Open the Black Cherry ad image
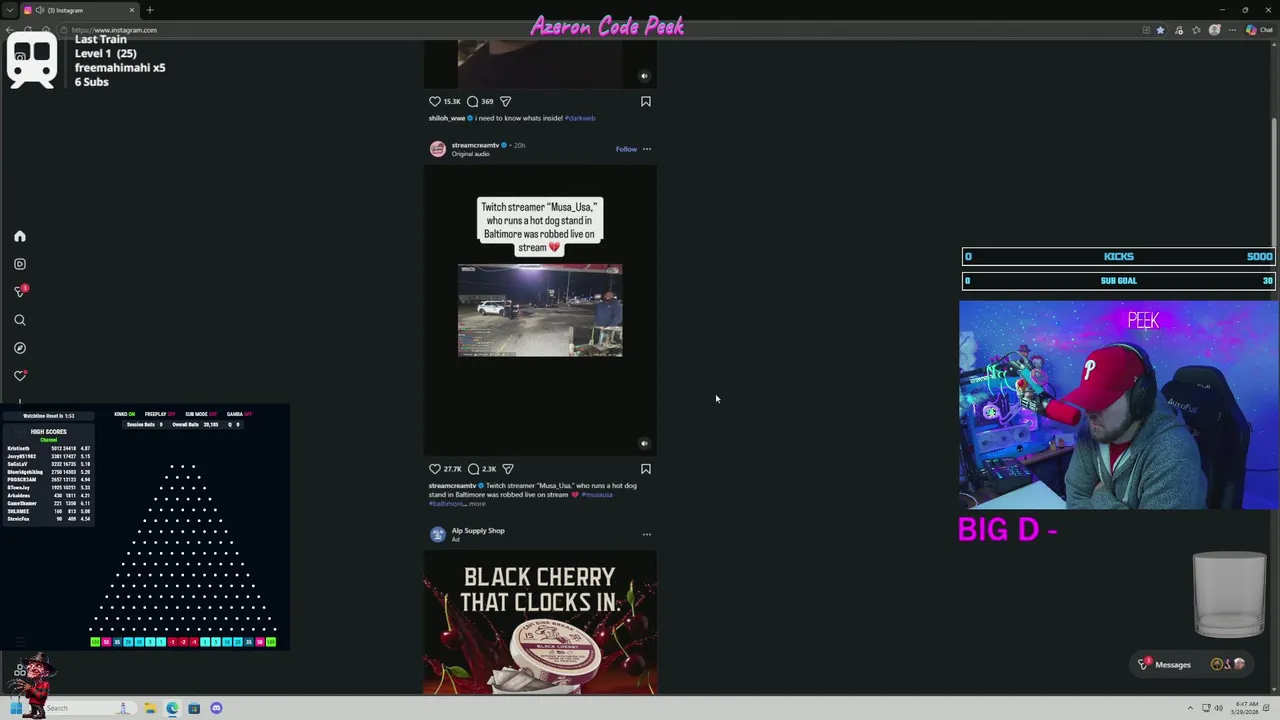 click(540, 624)
